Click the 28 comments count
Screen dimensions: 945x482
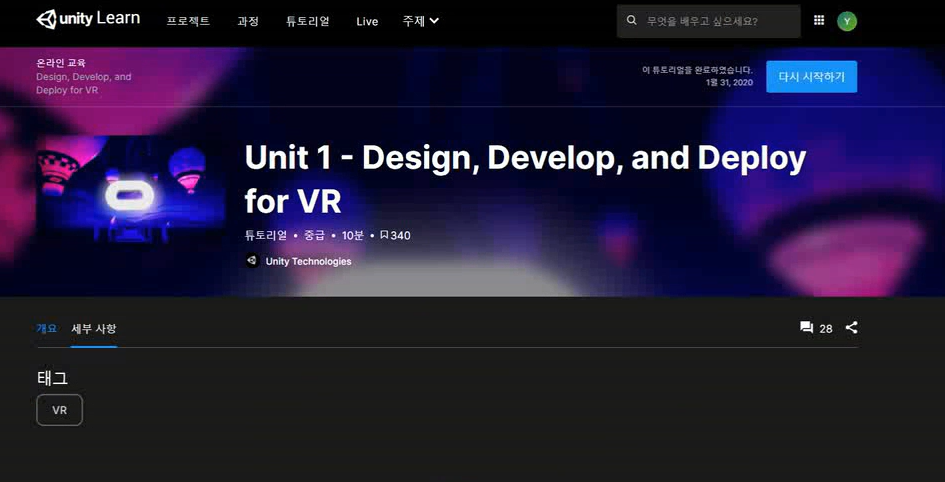point(826,328)
